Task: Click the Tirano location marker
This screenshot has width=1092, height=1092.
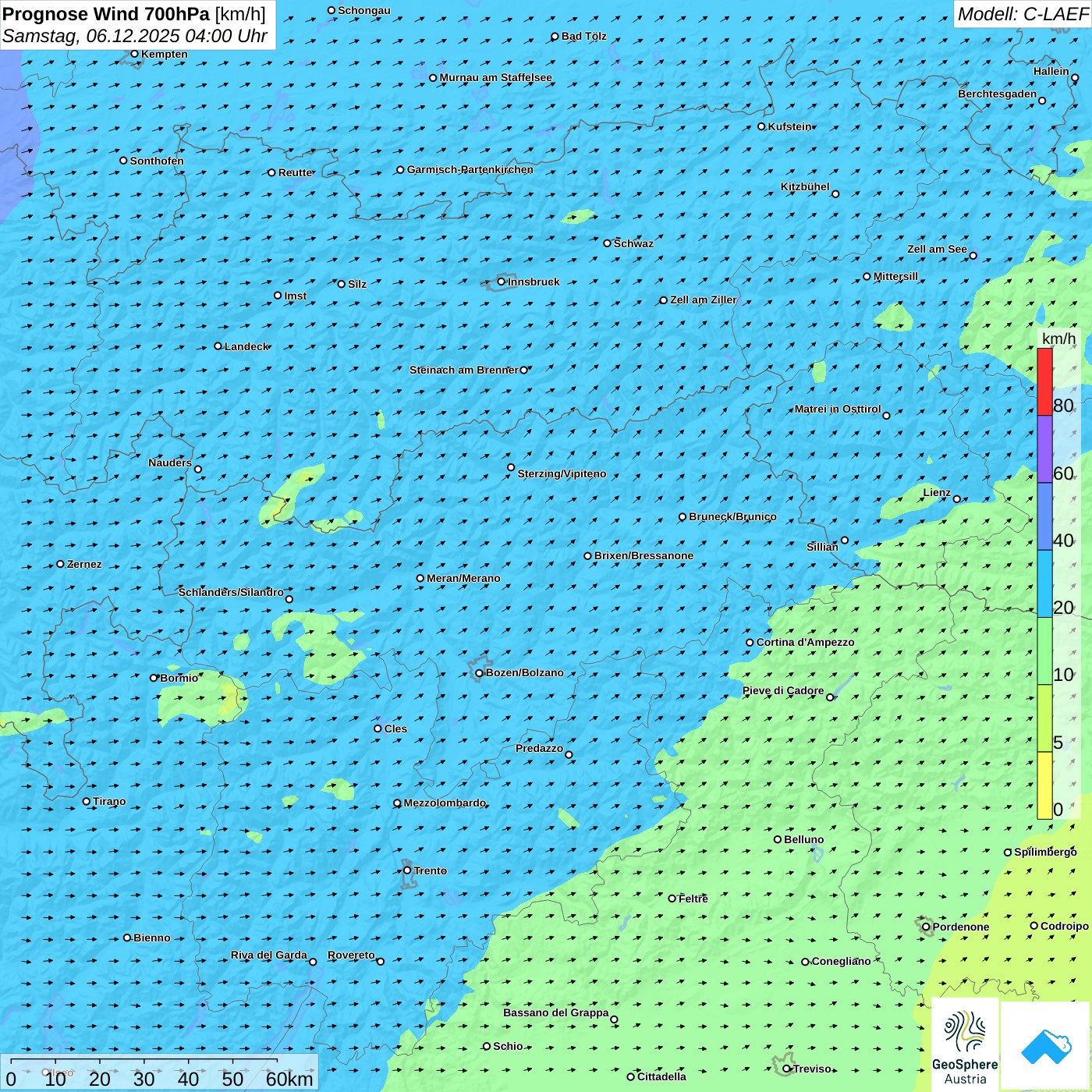Action: click(87, 801)
